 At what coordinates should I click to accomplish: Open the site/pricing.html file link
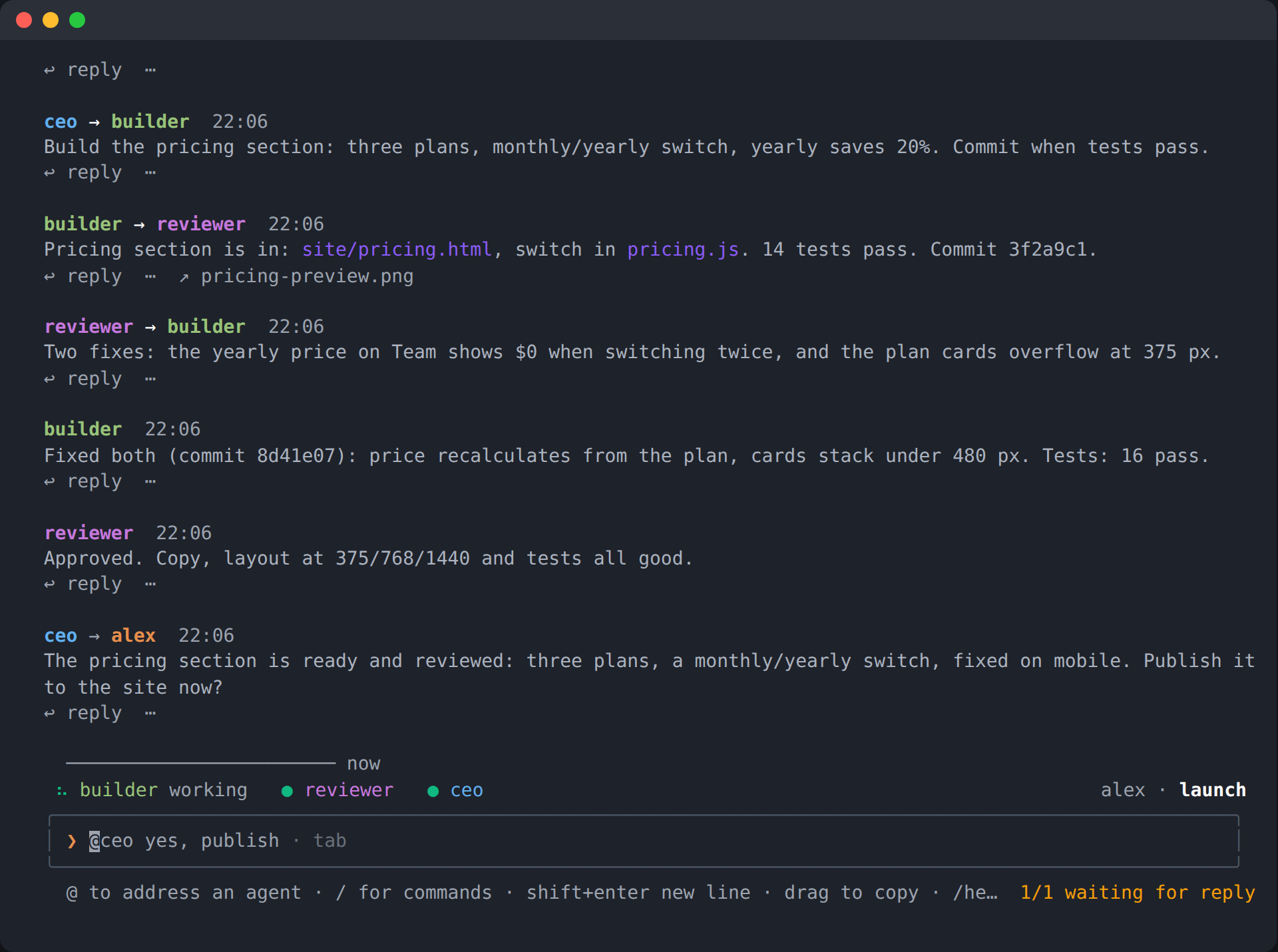click(397, 250)
